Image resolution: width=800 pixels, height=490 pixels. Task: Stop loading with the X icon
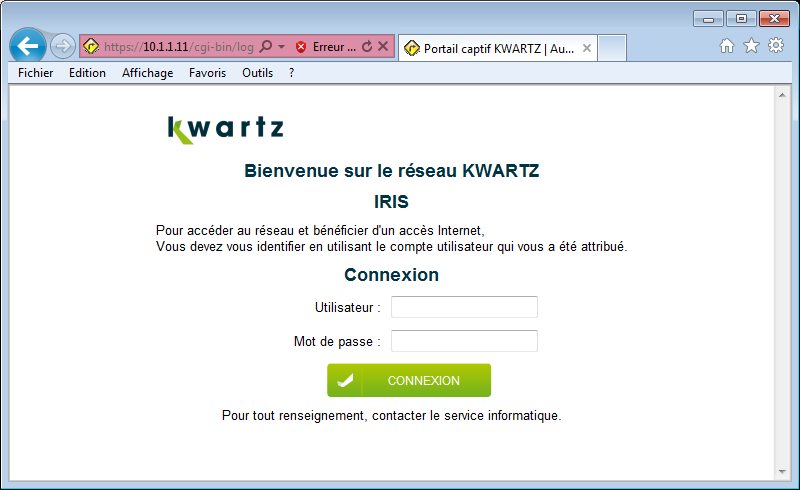pos(383,46)
